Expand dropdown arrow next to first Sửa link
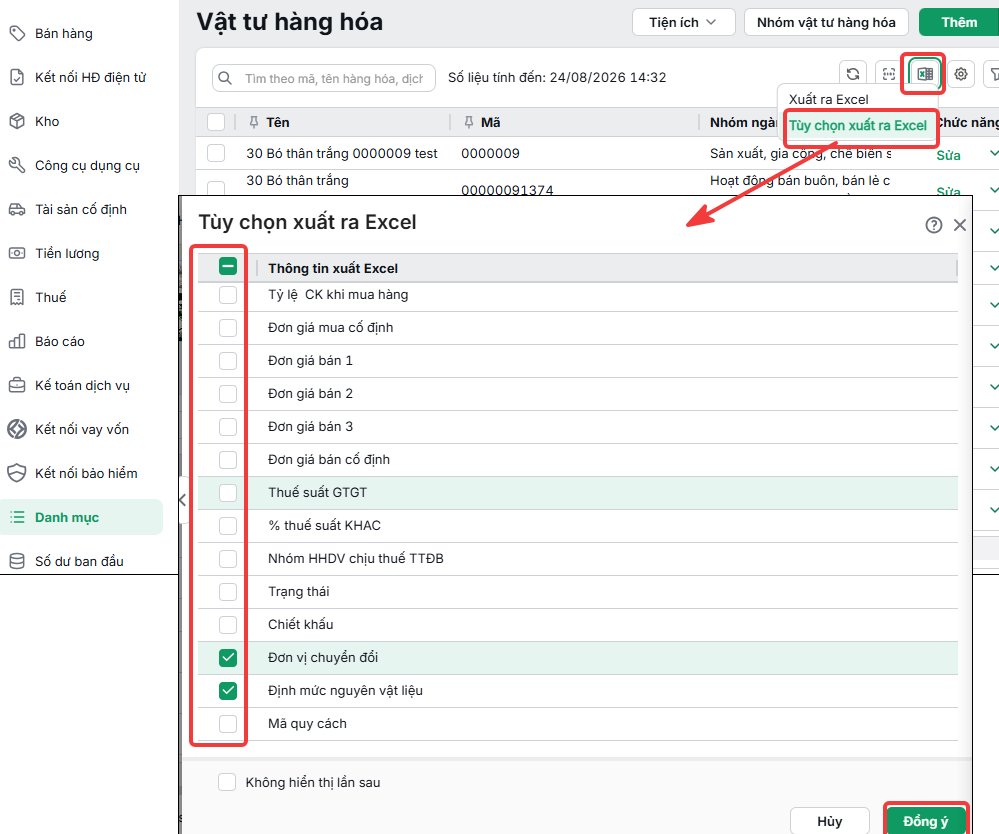The height and width of the screenshot is (834, 999). click(x=993, y=153)
